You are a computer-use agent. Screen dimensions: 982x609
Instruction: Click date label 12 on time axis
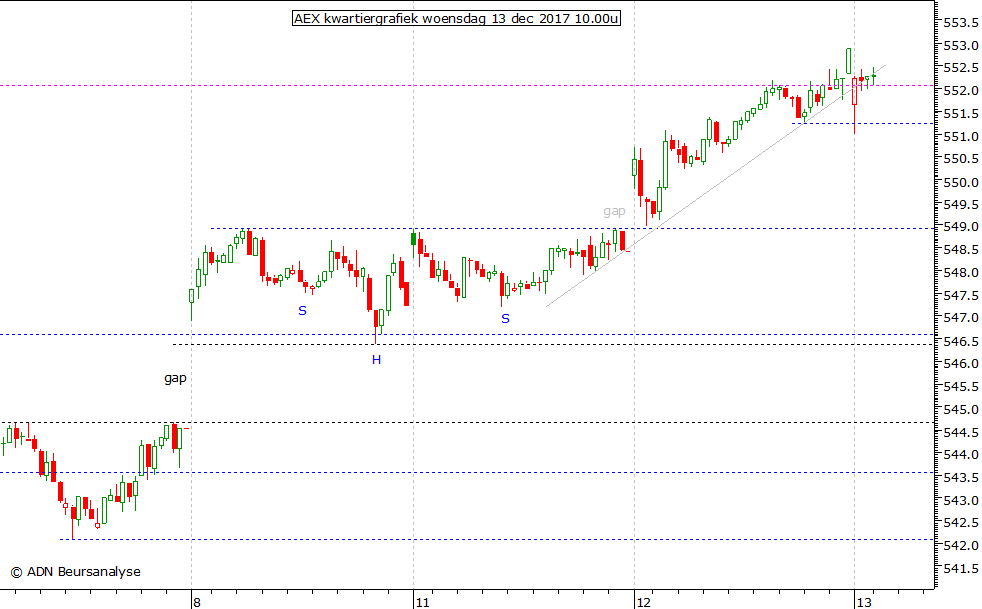click(644, 602)
